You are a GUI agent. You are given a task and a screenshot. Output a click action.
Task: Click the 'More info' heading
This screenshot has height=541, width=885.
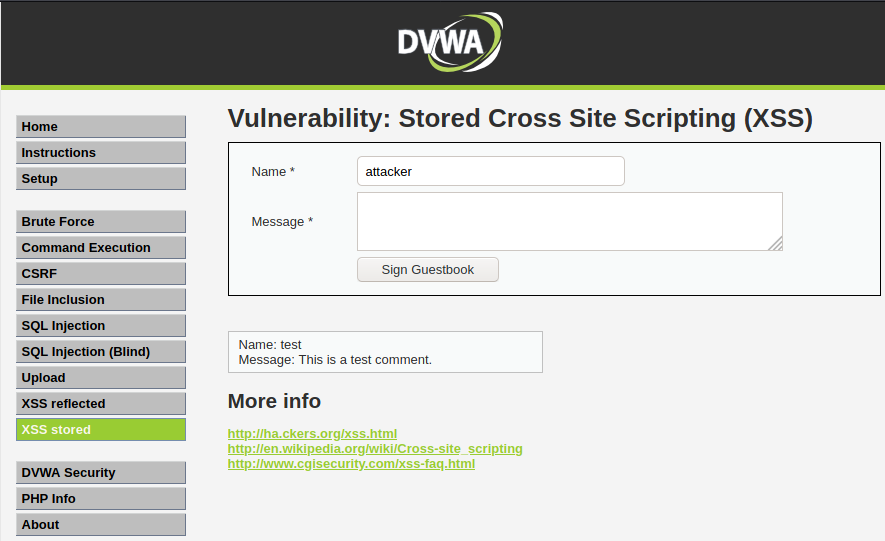[274, 401]
